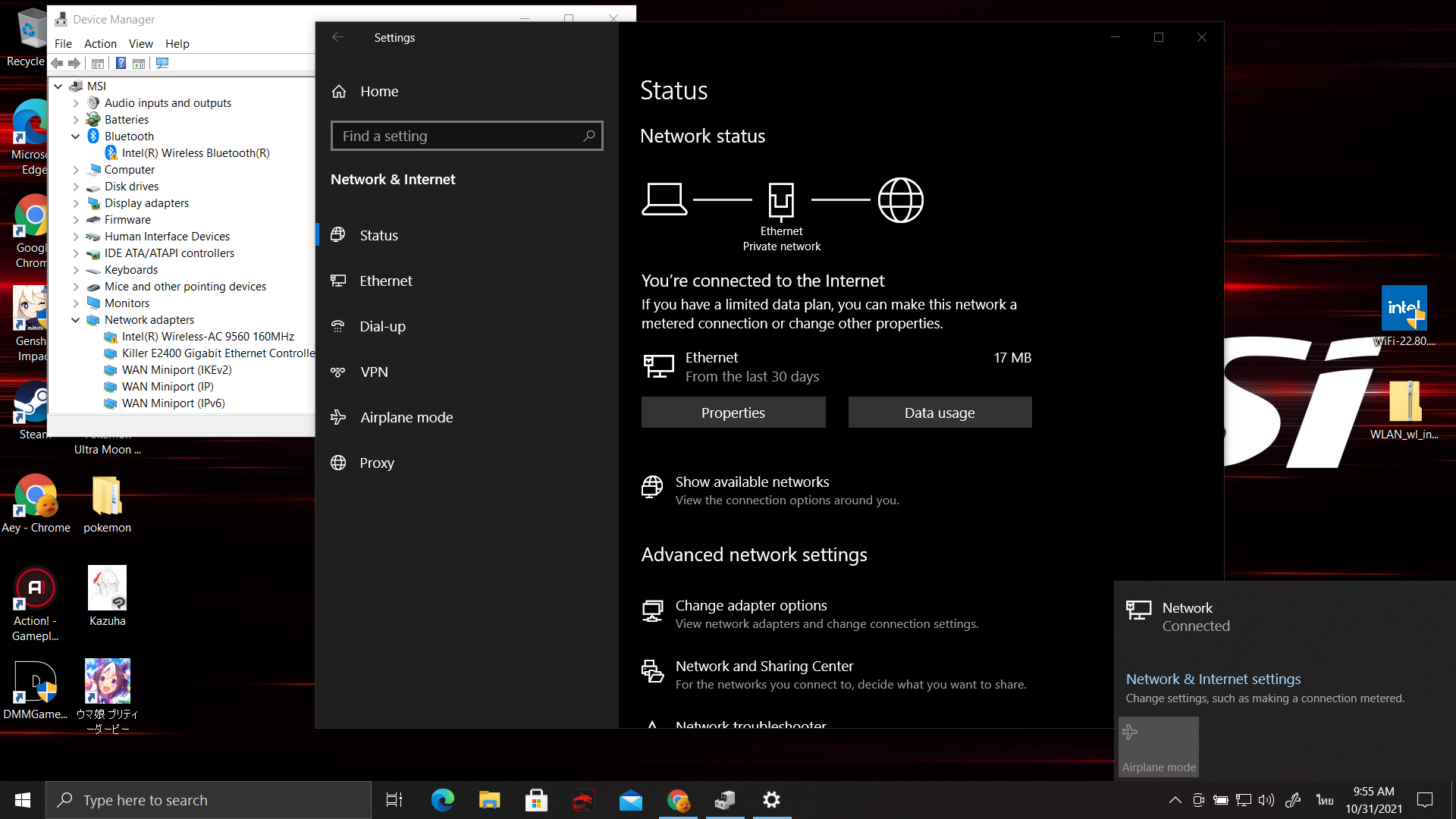Click the Home icon in Settings
This screenshot has height=819, width=1456.
pyautogui.click(x=339, y=92)
